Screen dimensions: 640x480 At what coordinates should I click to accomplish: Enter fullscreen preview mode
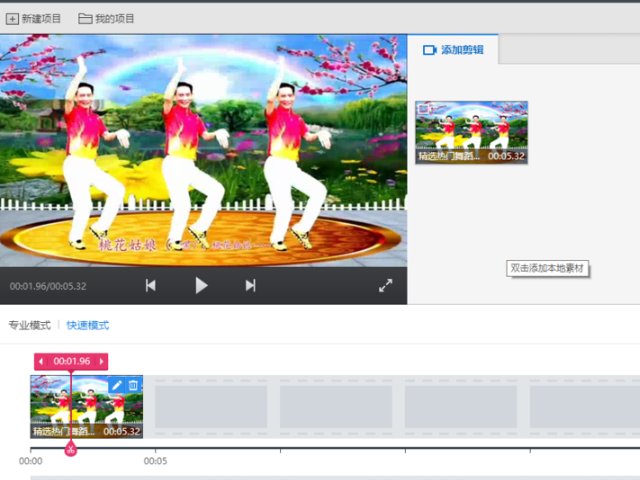tap(386, 286)
